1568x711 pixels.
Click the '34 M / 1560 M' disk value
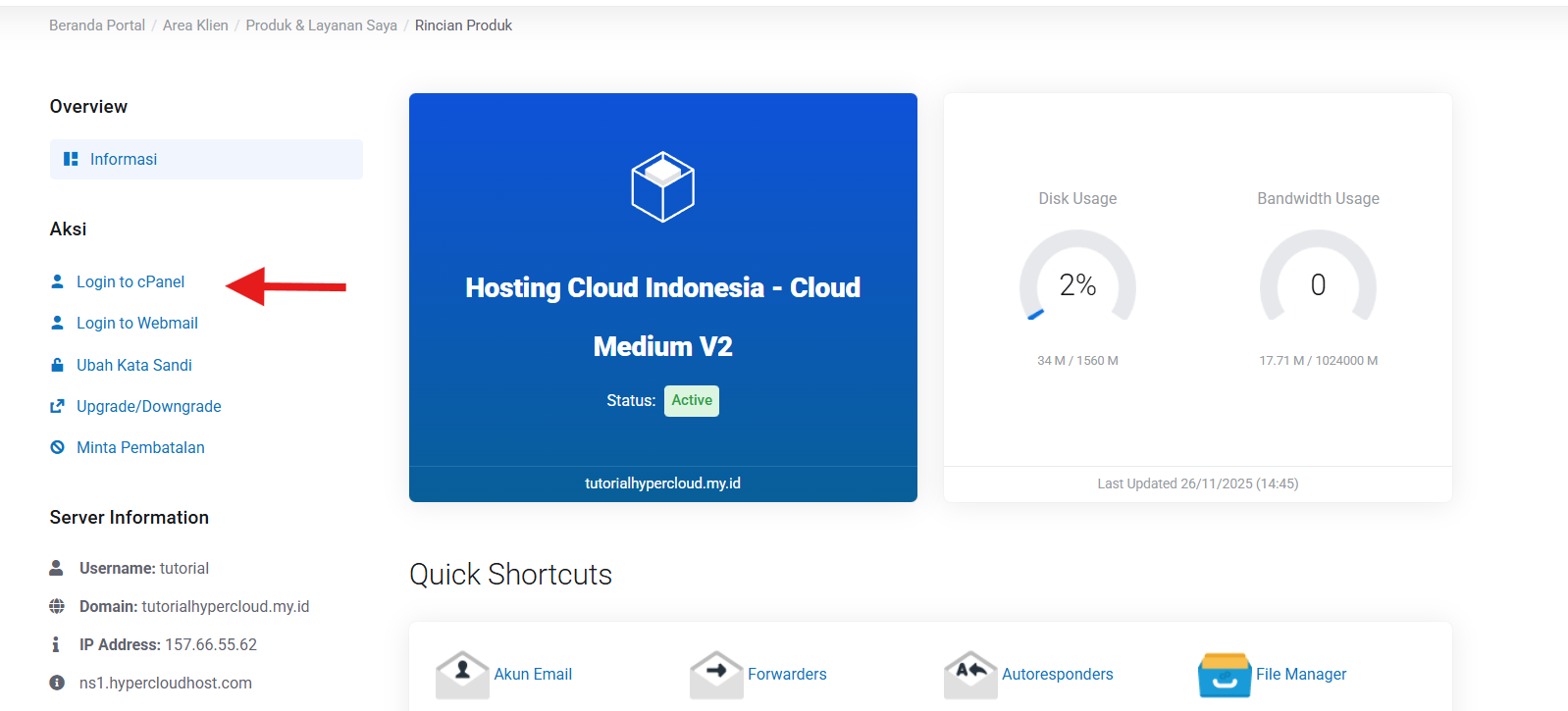point(1077,361)
